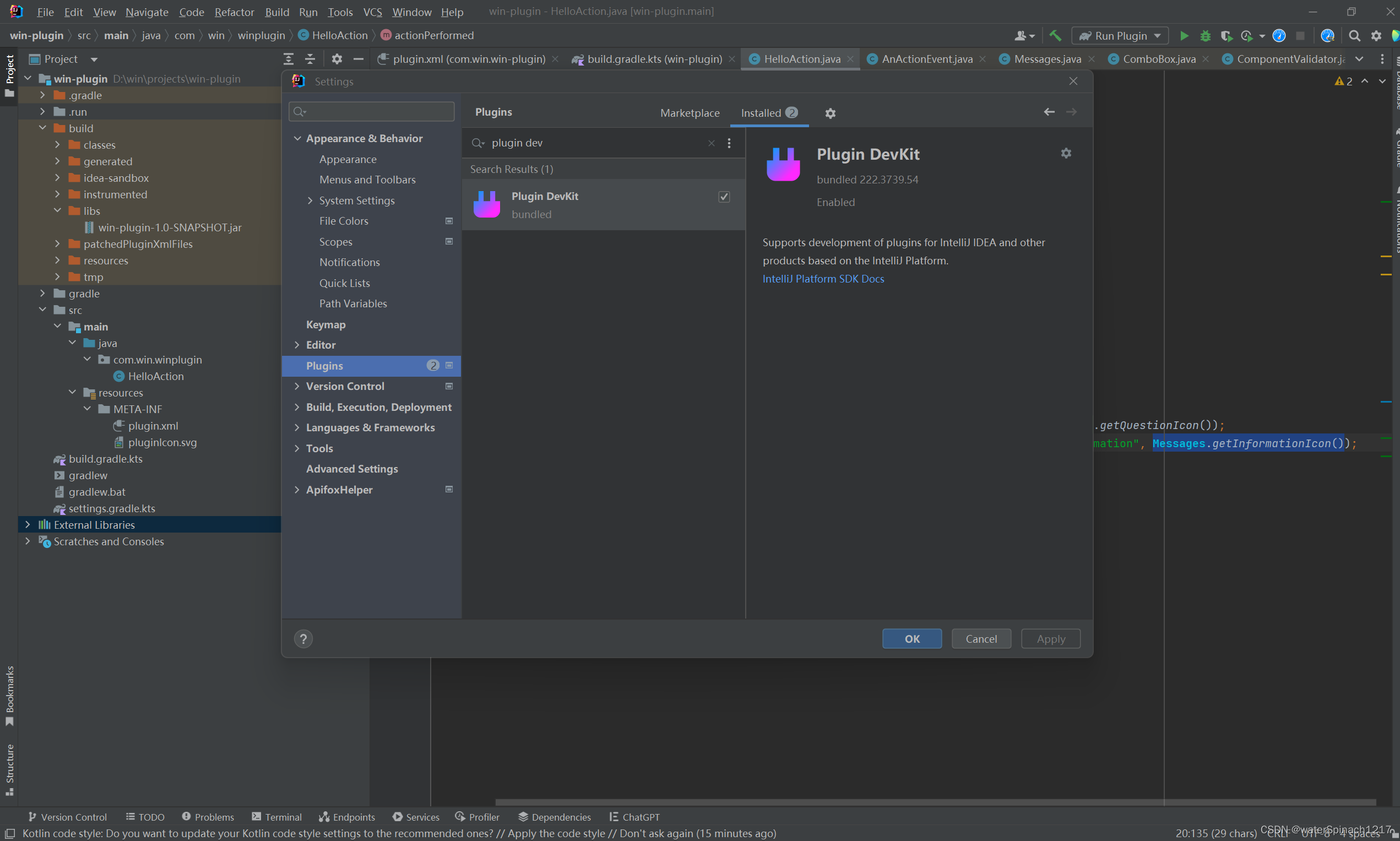Toggle the ChatGPT tool window
1400x841 pixels.
pos(634,817)
